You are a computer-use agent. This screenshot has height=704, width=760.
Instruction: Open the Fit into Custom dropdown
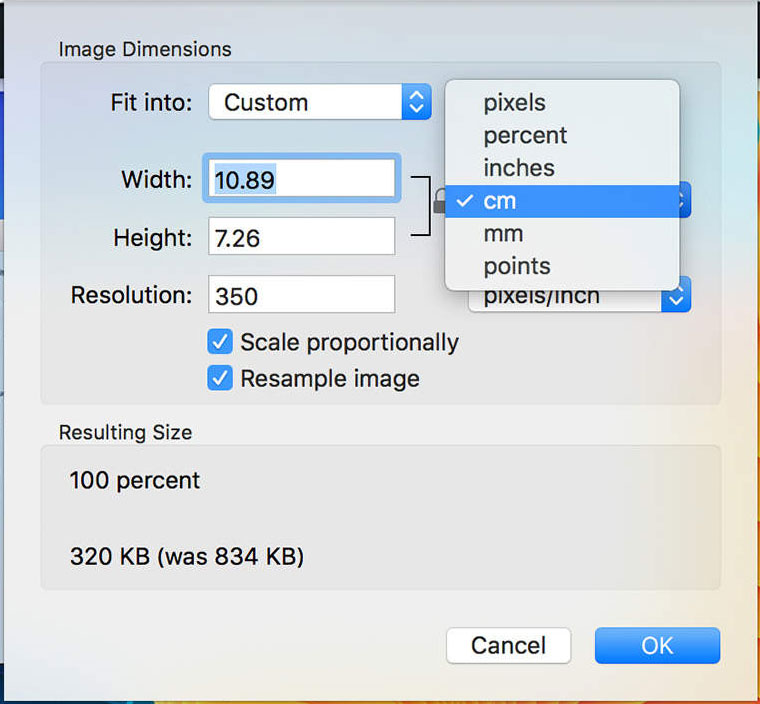(305, 102)
